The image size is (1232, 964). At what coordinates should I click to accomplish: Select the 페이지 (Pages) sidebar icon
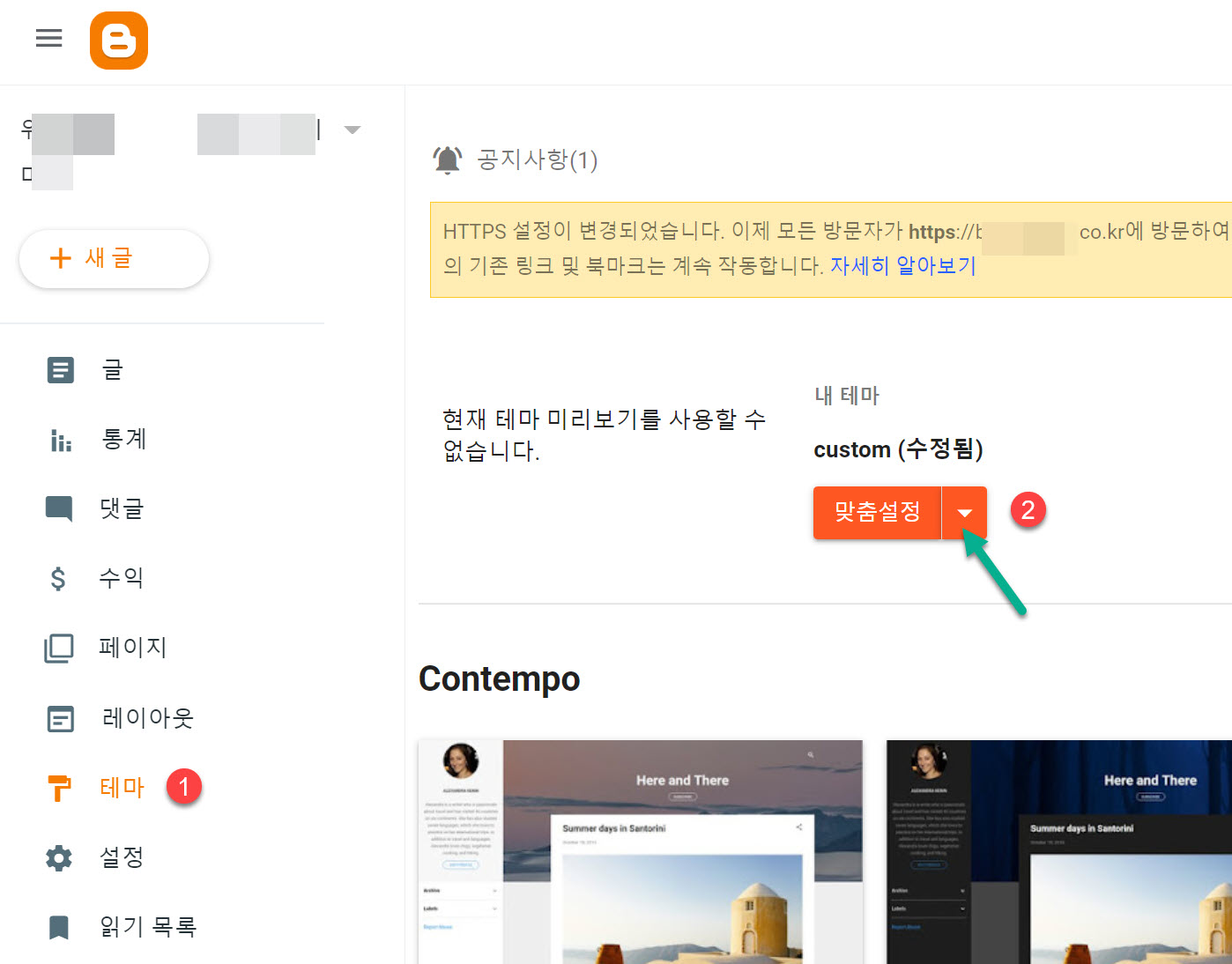(x=59, y=648)
